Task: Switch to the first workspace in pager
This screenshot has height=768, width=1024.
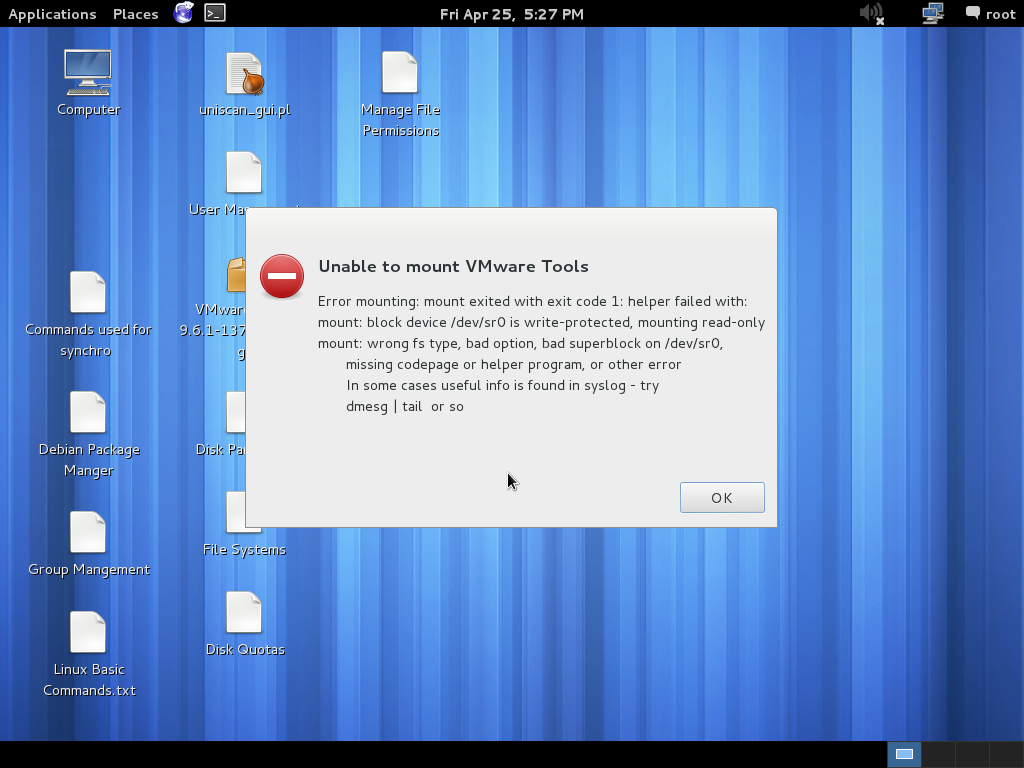Action: pos(904,754)
